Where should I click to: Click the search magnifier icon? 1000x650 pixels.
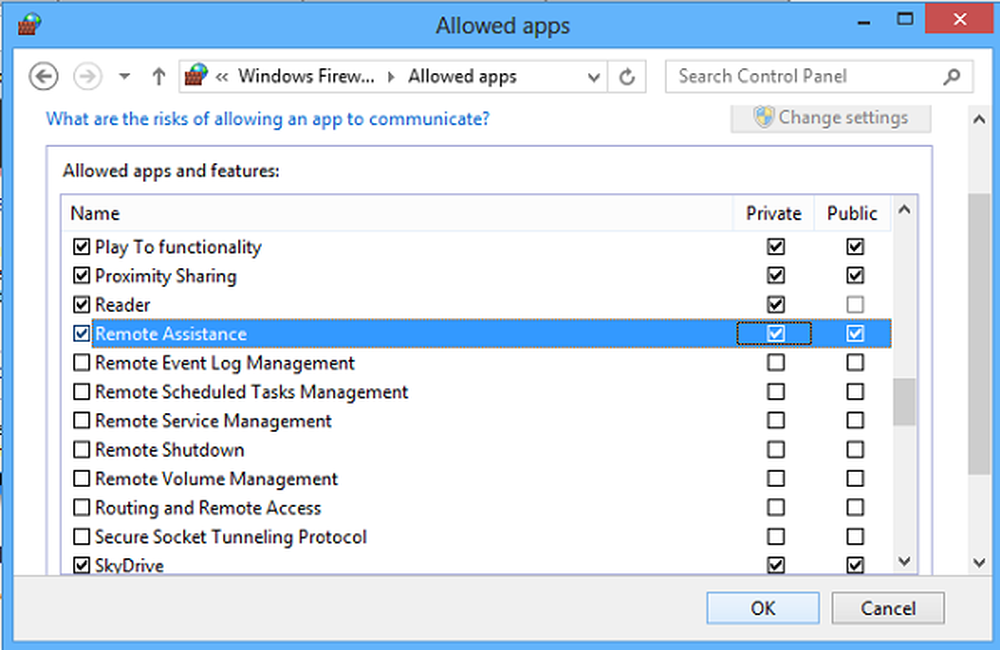[952, 76]
